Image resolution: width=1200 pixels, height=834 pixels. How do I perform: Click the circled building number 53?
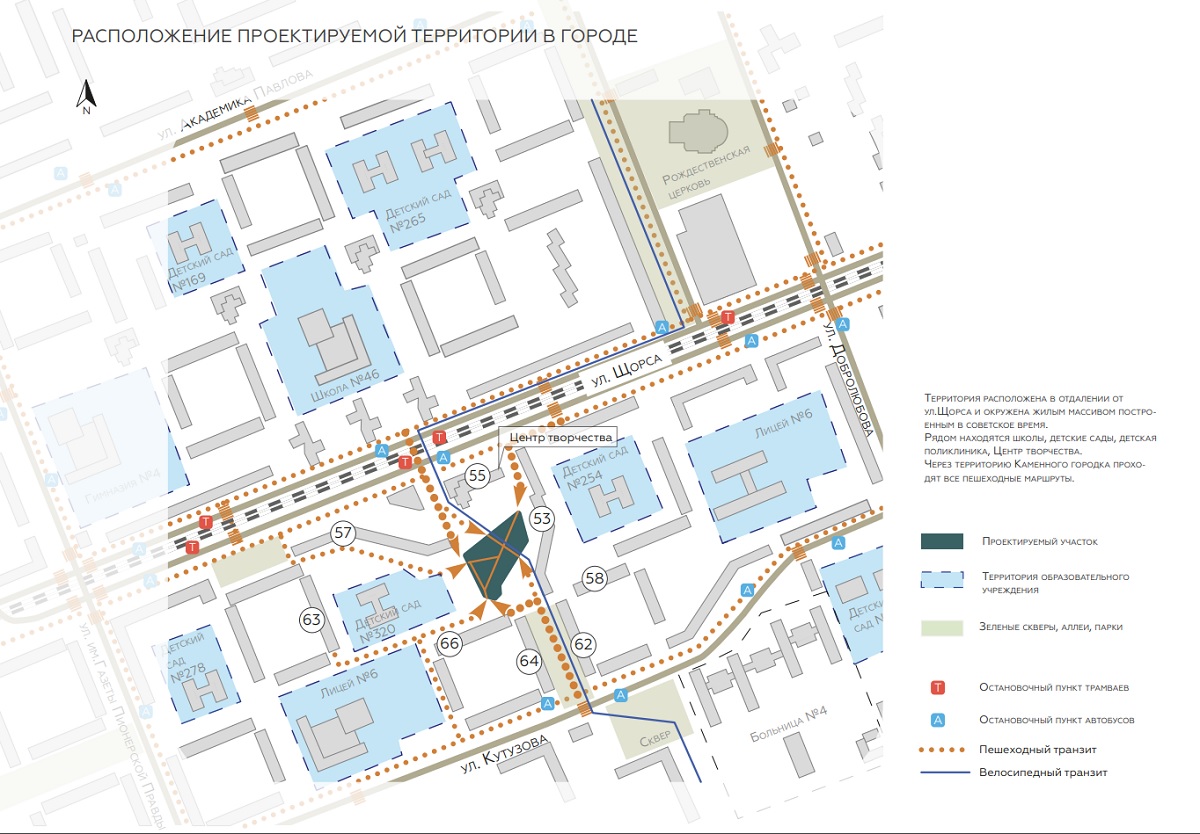tap(542, 518)
